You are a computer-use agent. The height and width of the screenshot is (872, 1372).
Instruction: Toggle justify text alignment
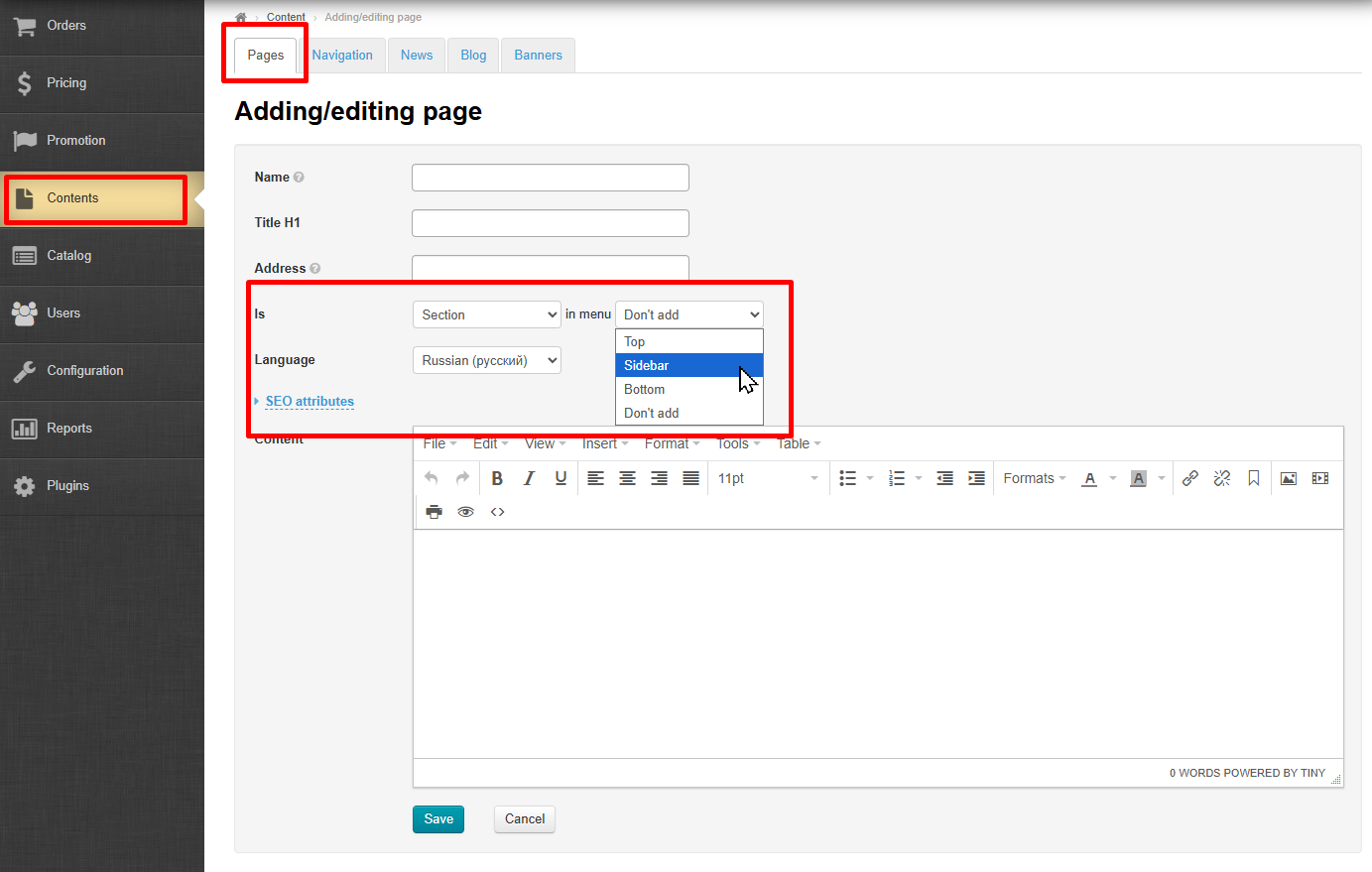click(690, 478)
